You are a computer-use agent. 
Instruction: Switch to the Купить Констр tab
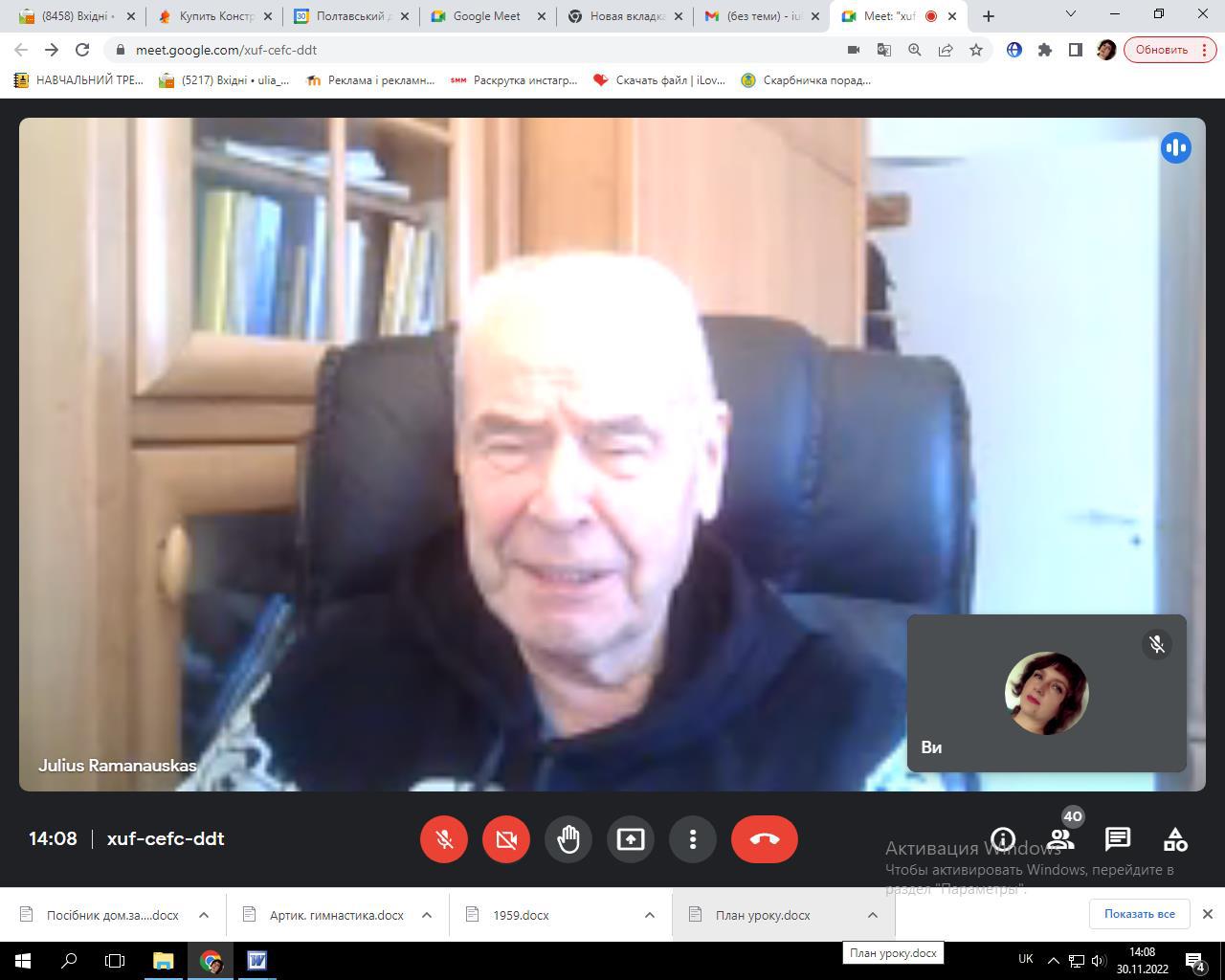[215, 16]
